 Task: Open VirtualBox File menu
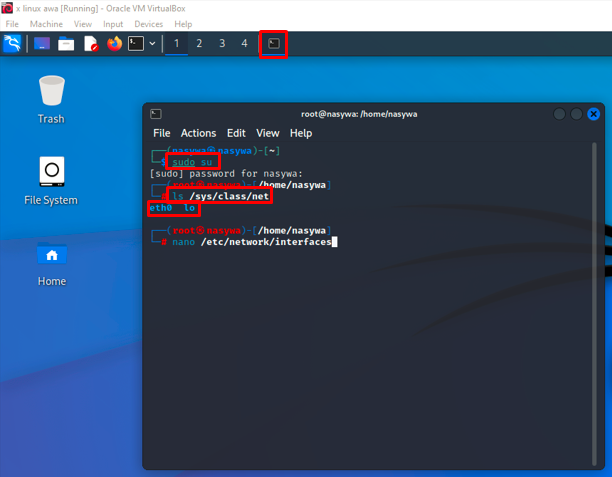pos(12,24)
